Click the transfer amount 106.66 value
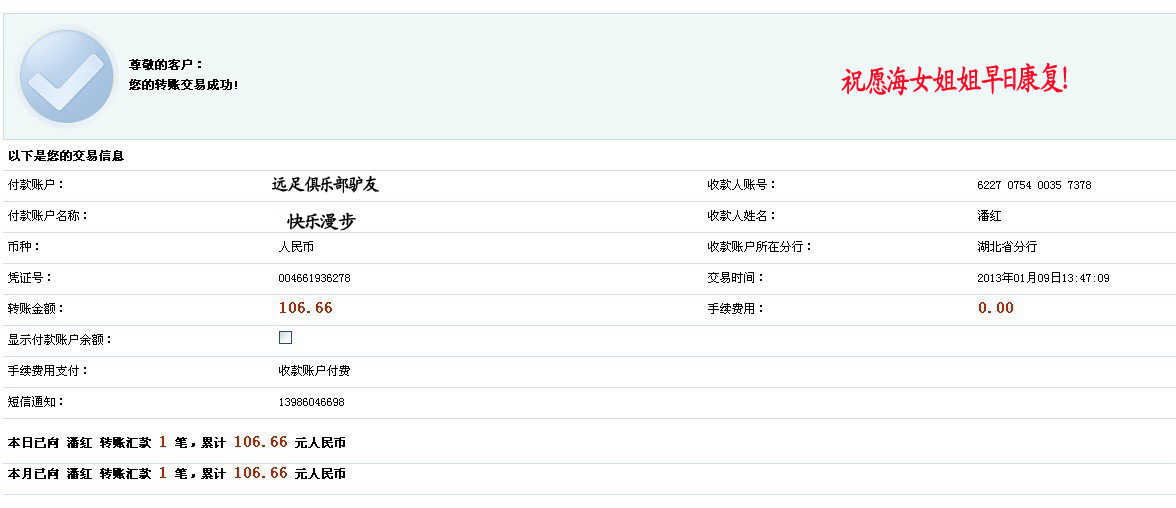The width and height of the screenshot is (1176, 508). pyautogui.click(x=305, y=308)
